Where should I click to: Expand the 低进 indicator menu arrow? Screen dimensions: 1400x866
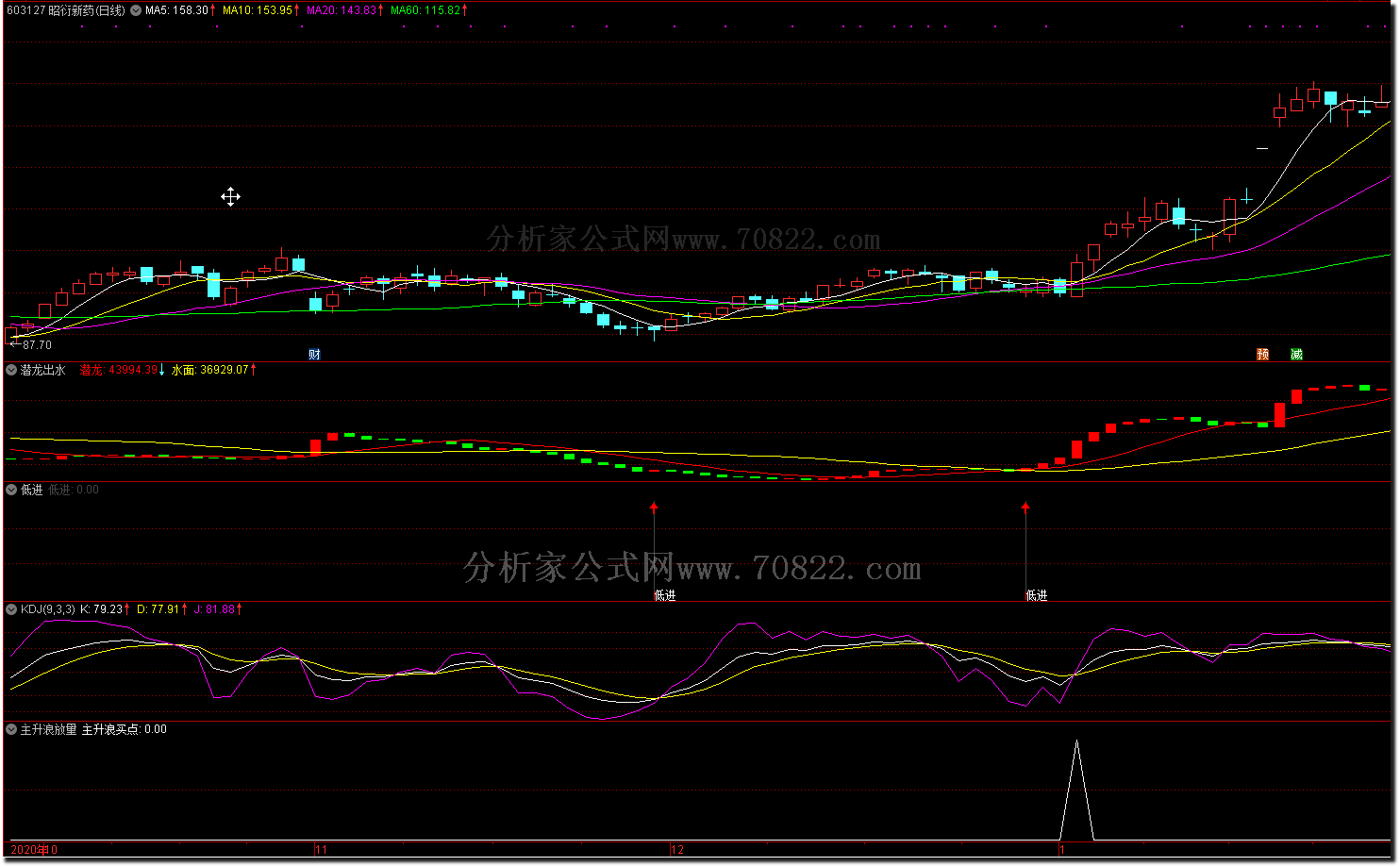pyautogui.click(x=11, y=490)
